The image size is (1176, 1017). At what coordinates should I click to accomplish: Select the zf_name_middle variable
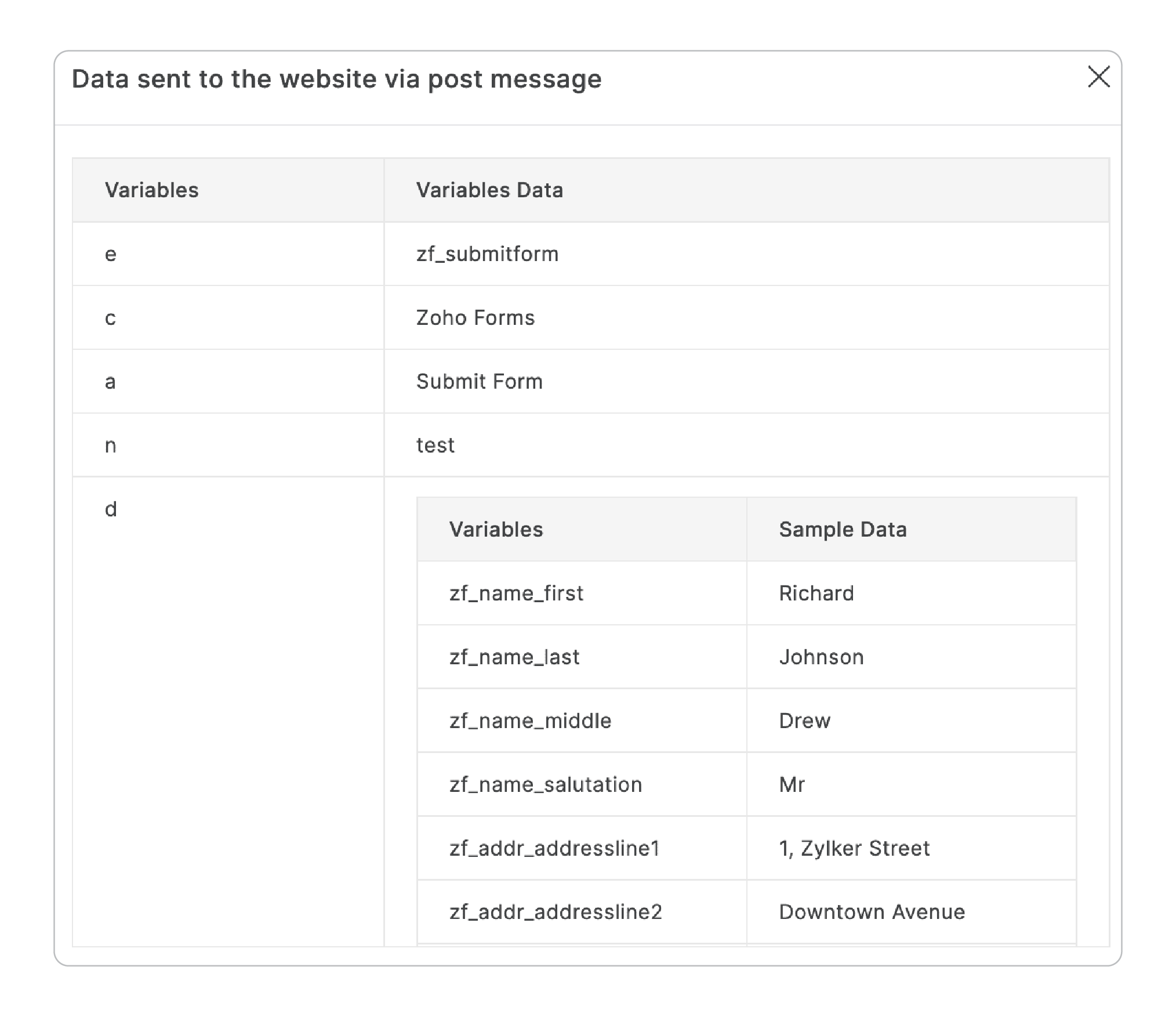[530, 721]
